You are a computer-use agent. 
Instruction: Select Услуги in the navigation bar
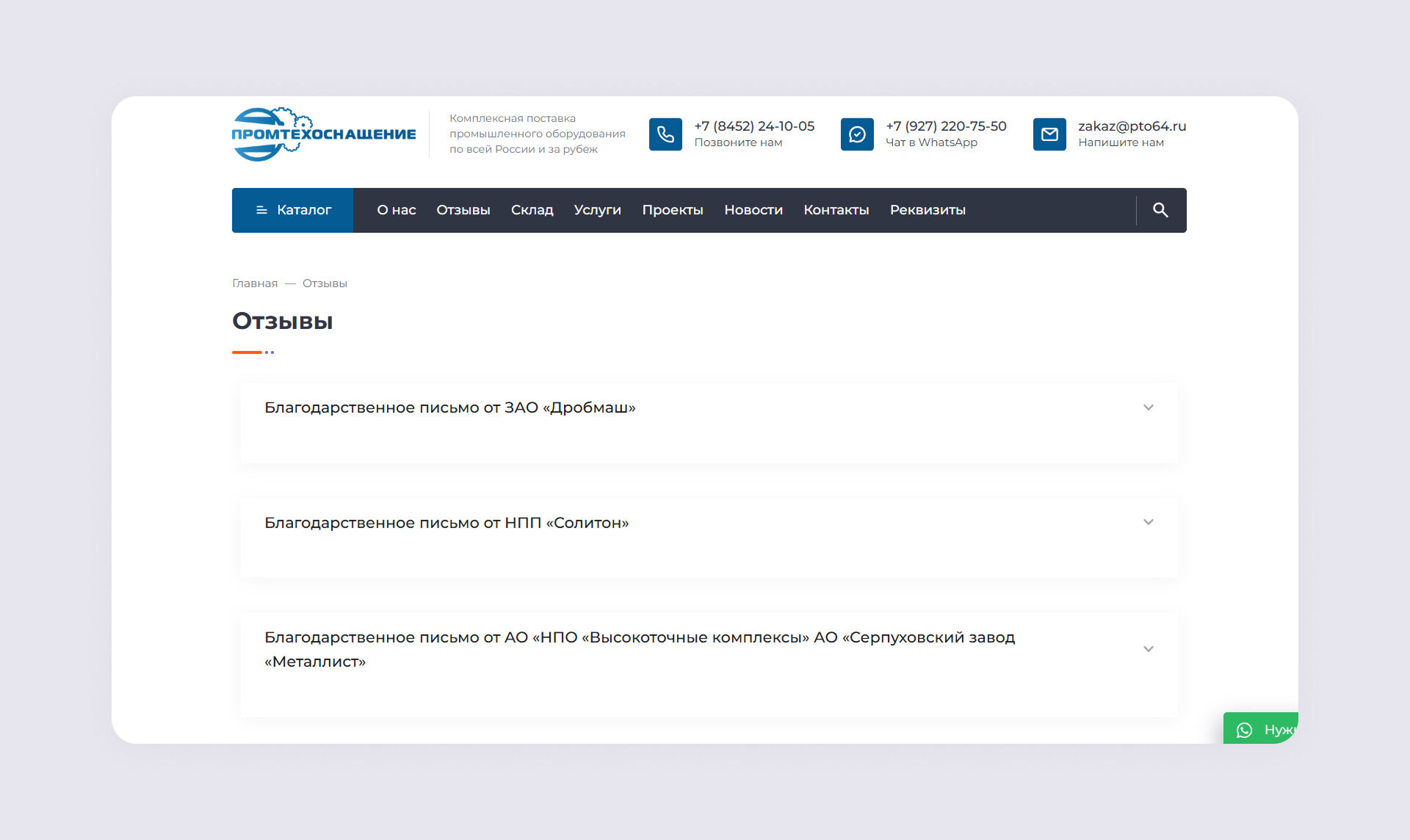597,210
